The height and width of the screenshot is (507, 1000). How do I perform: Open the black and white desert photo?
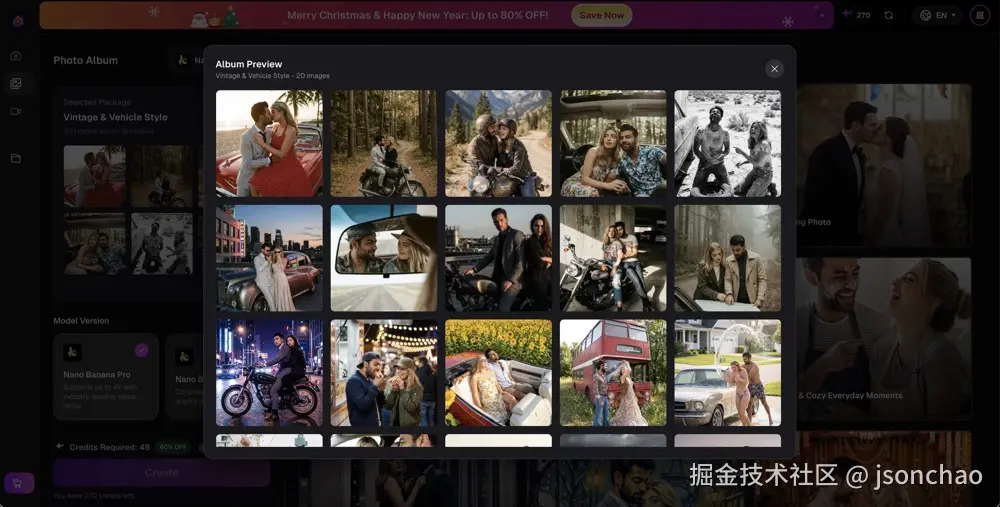[728, 143]
